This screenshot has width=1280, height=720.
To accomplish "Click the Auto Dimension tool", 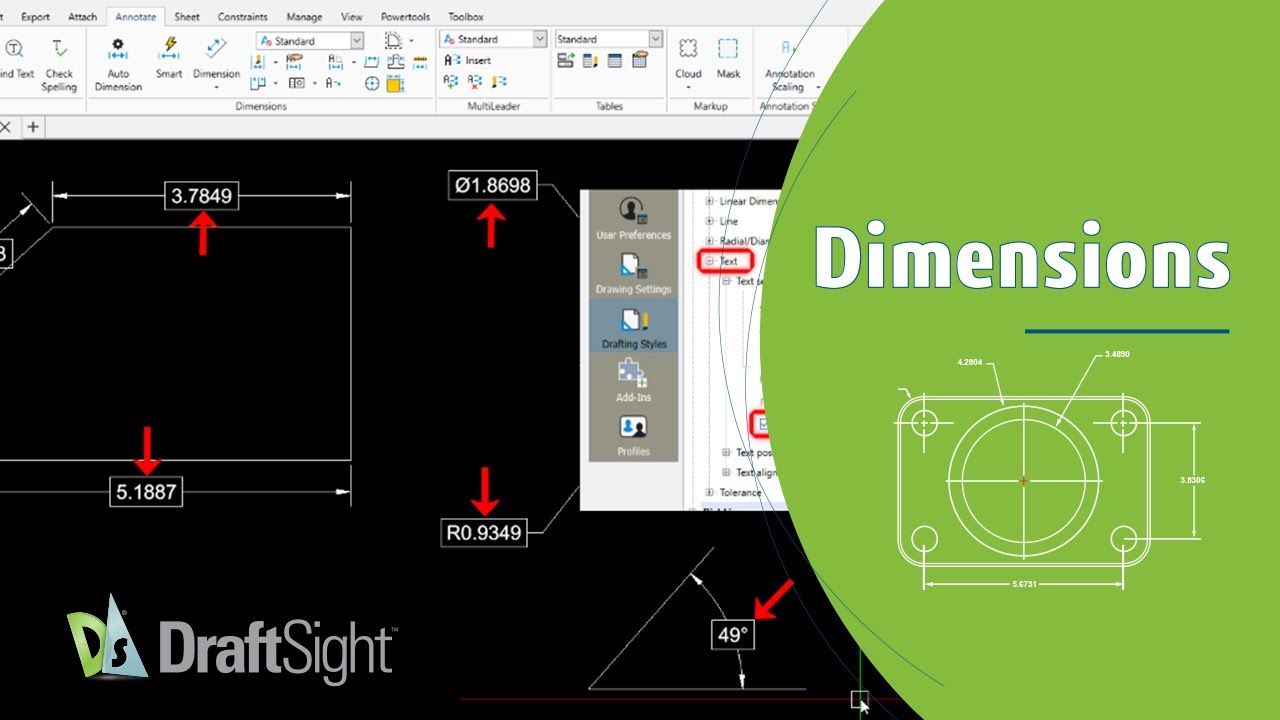I will click(x=118, y=64).
